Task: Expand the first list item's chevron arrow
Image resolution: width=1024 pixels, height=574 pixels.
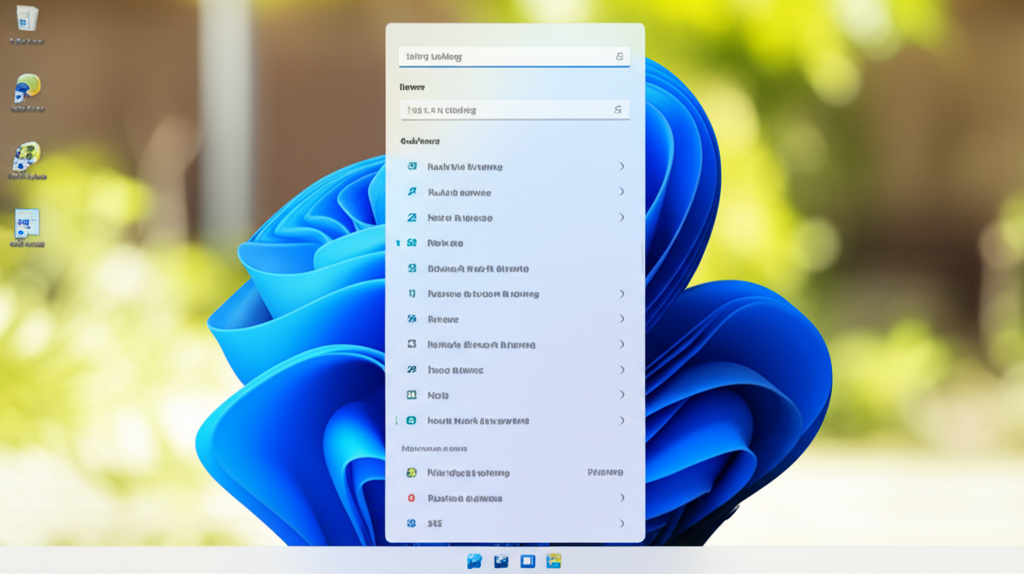Action: [621, 166]
